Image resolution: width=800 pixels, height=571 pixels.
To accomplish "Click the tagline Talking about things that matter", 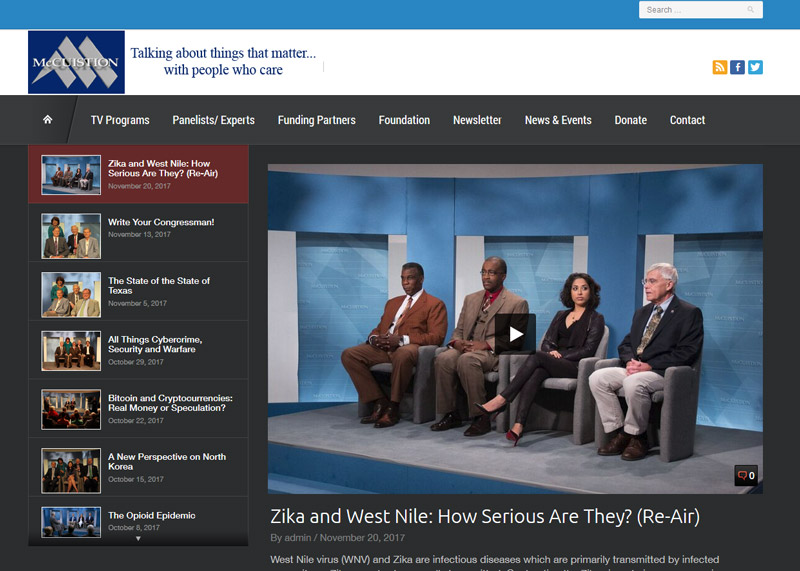I will 223,61.
